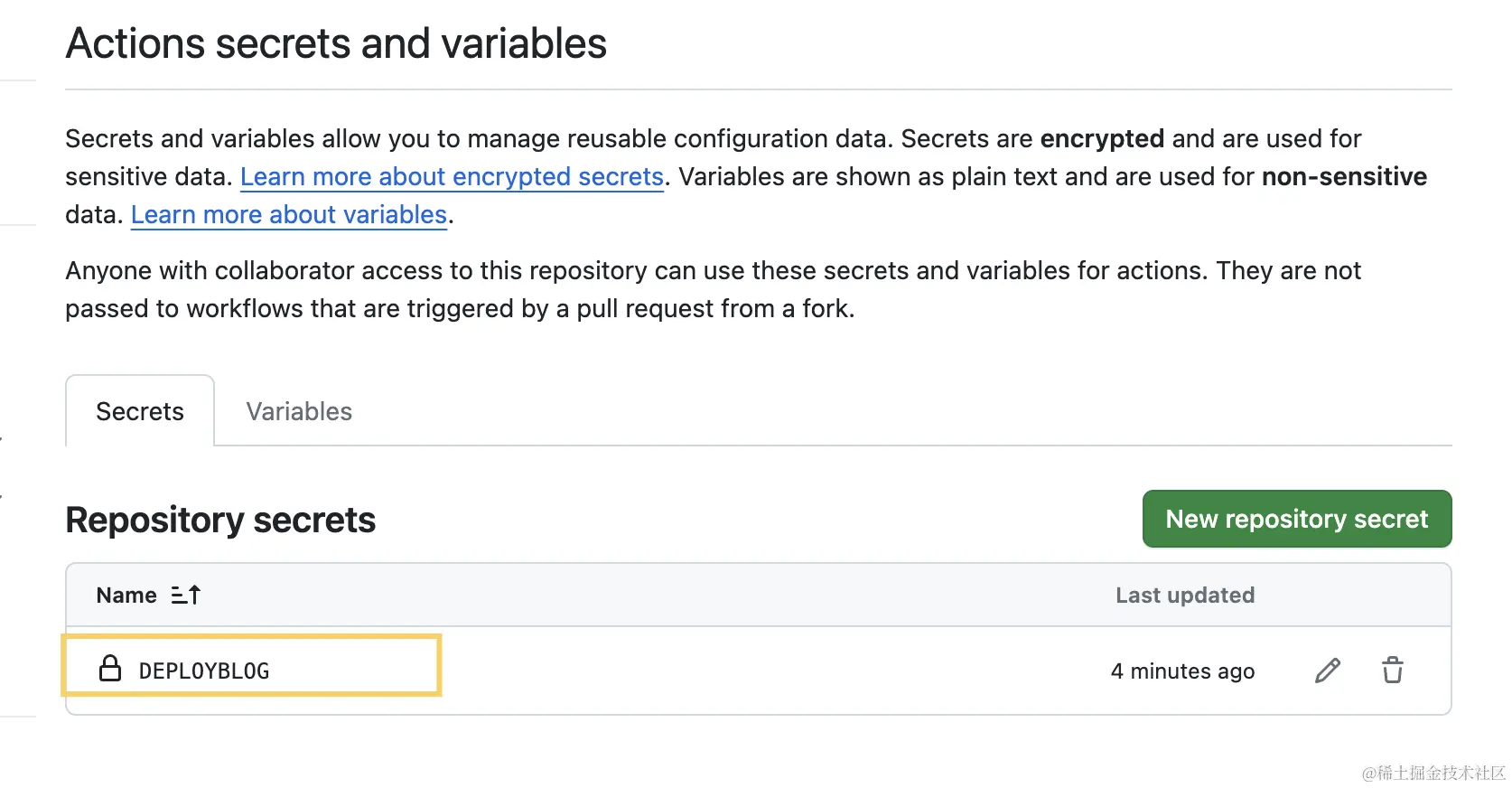Image resolution: width=1512 pixels, height=788 pixels.
Task: Delete DEPLOYBLOG secret using trash icon
Action: [1392, 671]
